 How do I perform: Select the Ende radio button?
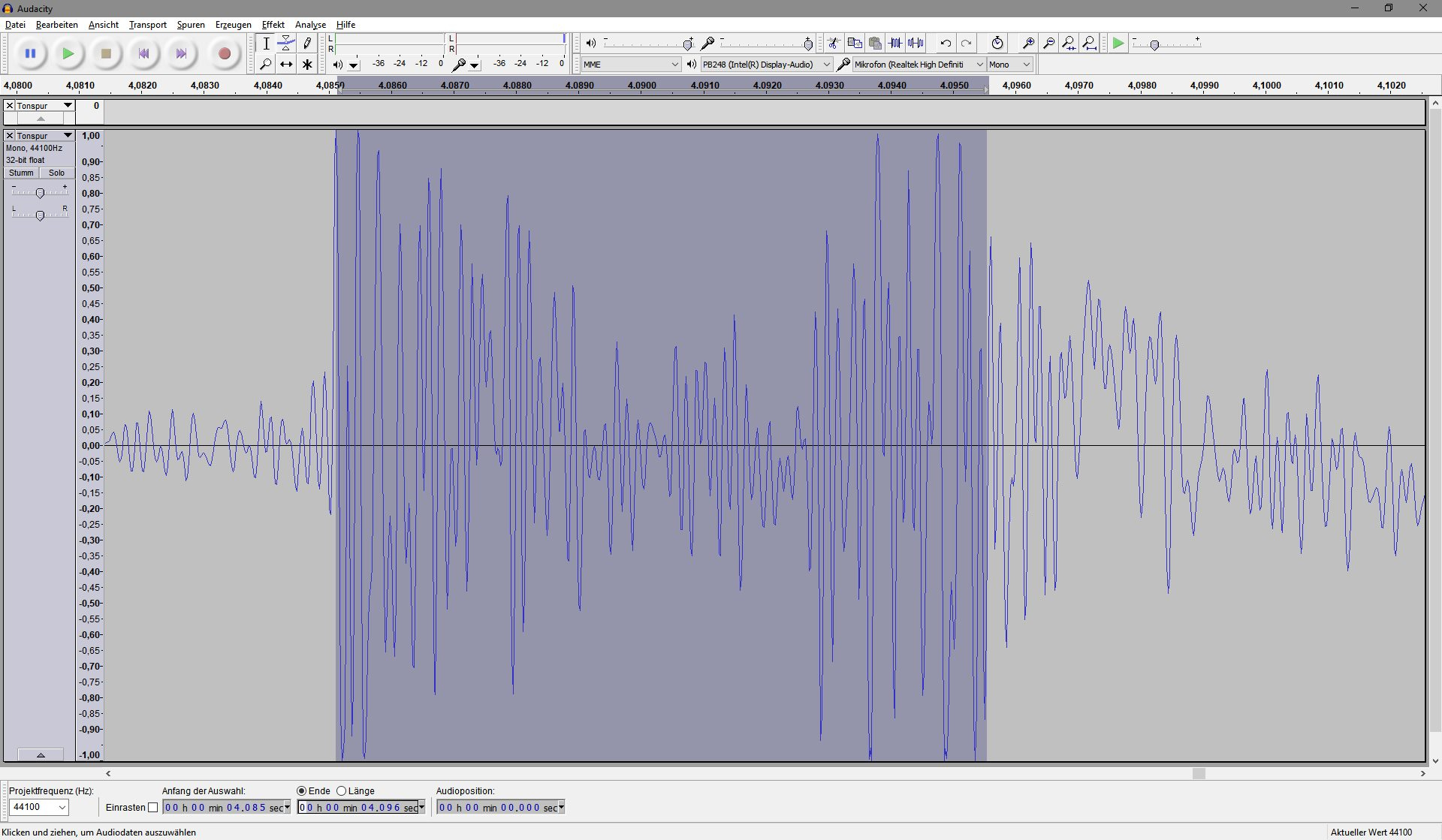pos(302,790)
